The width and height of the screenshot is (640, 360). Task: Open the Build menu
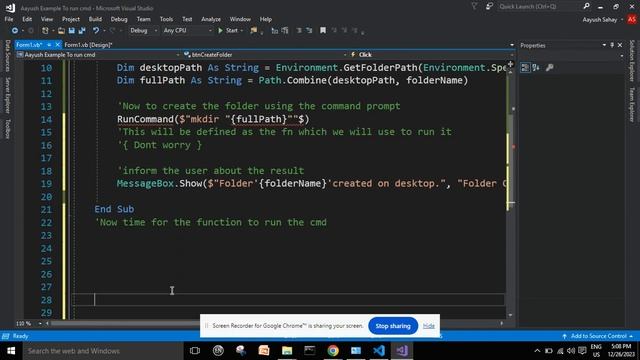click(95, 19)
